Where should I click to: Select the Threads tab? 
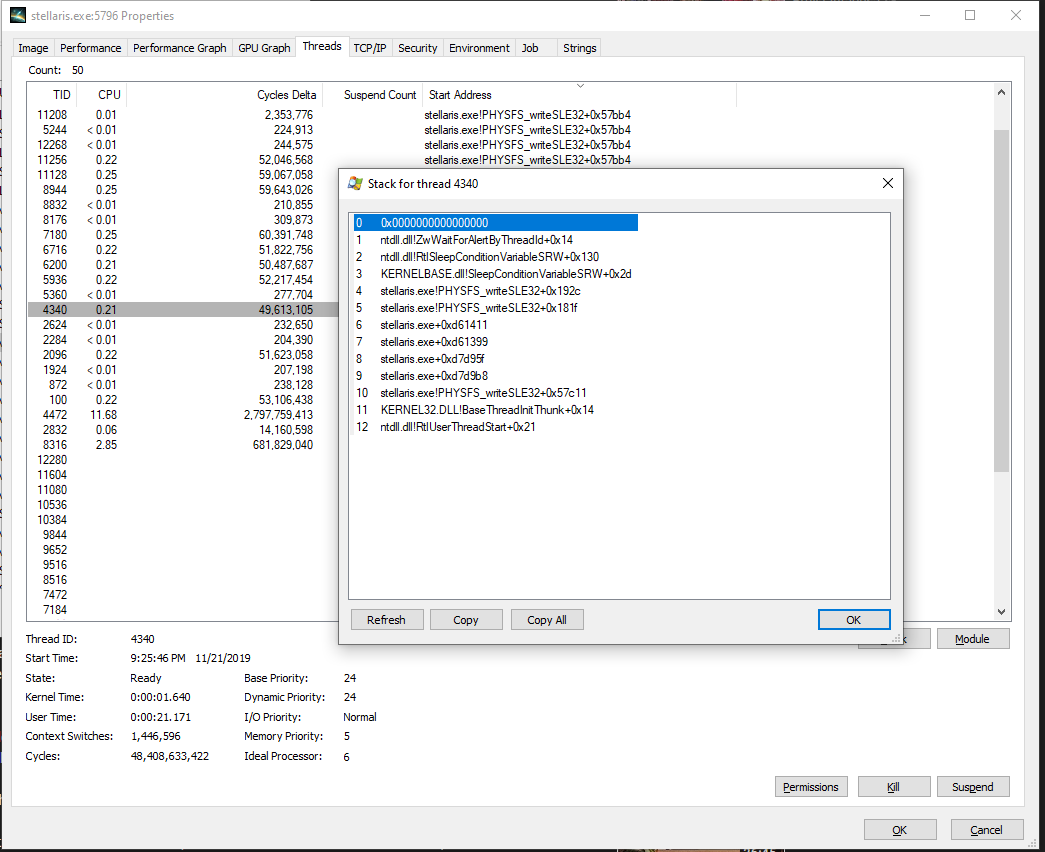tap(322, 46)
